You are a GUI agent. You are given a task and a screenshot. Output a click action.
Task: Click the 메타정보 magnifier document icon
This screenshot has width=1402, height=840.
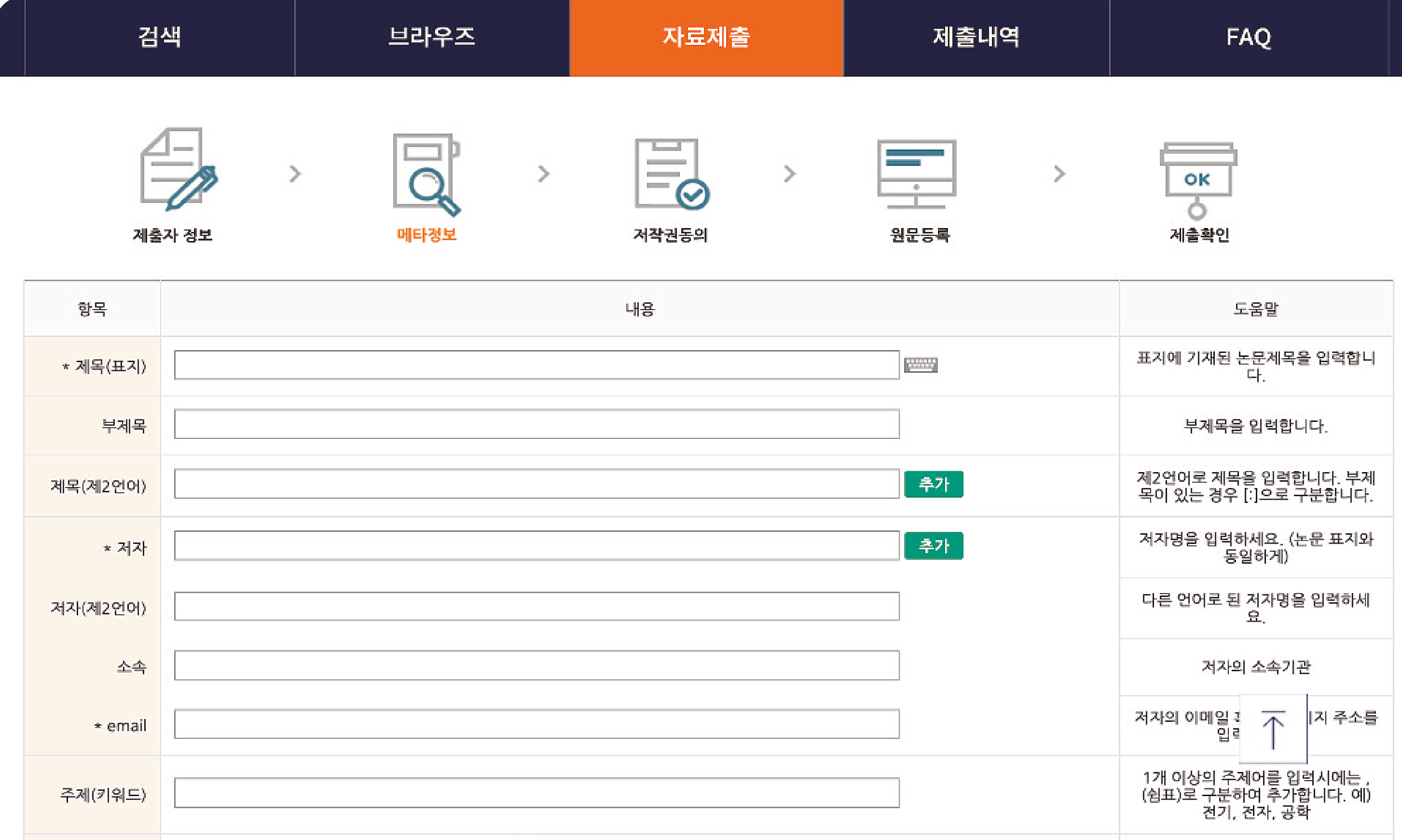[426, 174]
